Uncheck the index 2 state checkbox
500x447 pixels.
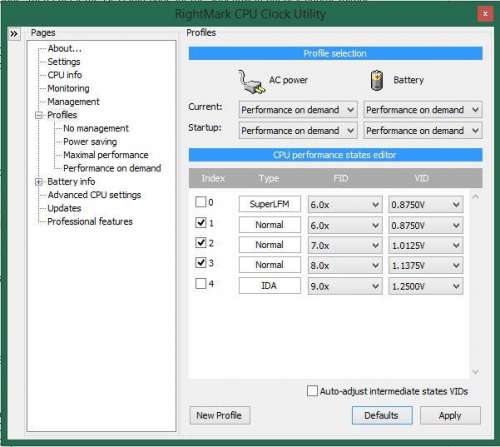(x=201, y=242)
